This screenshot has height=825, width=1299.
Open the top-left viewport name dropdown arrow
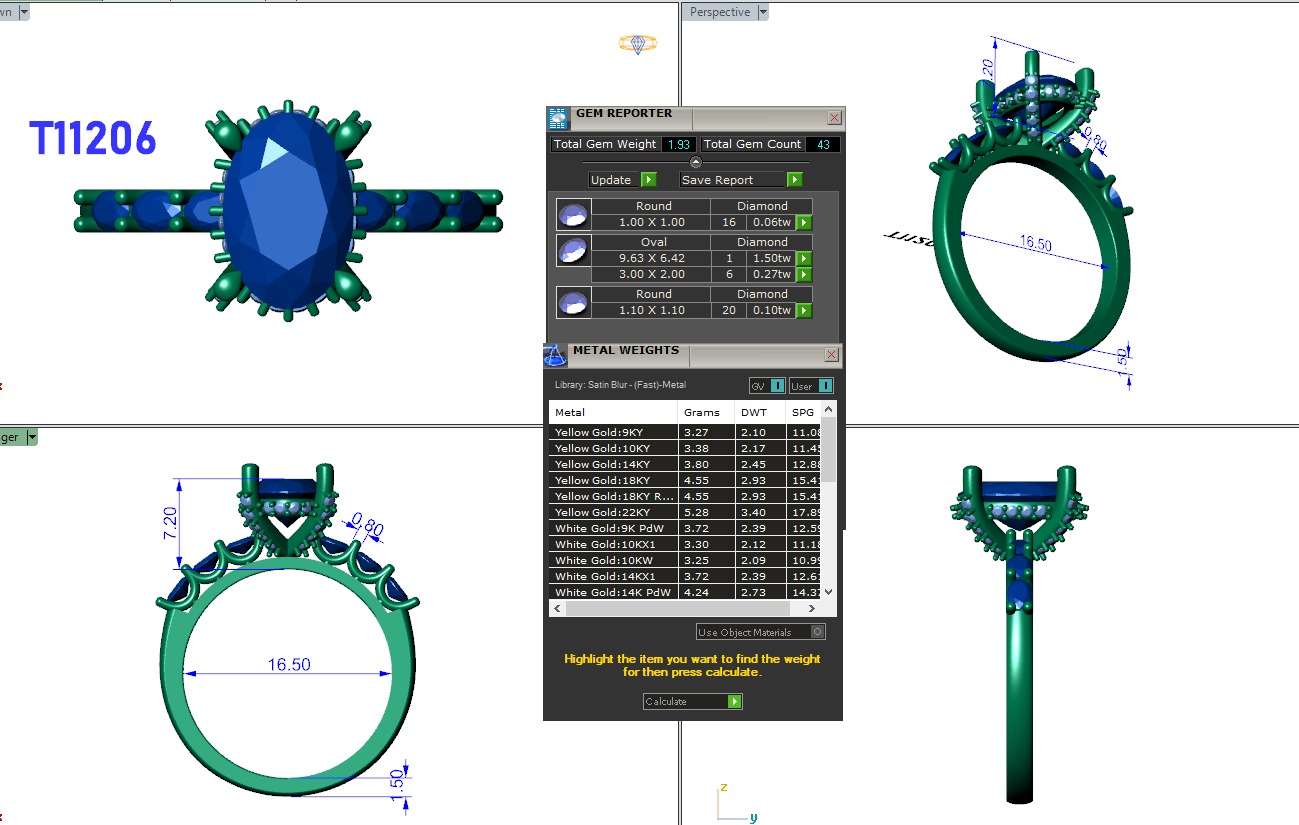23,12
